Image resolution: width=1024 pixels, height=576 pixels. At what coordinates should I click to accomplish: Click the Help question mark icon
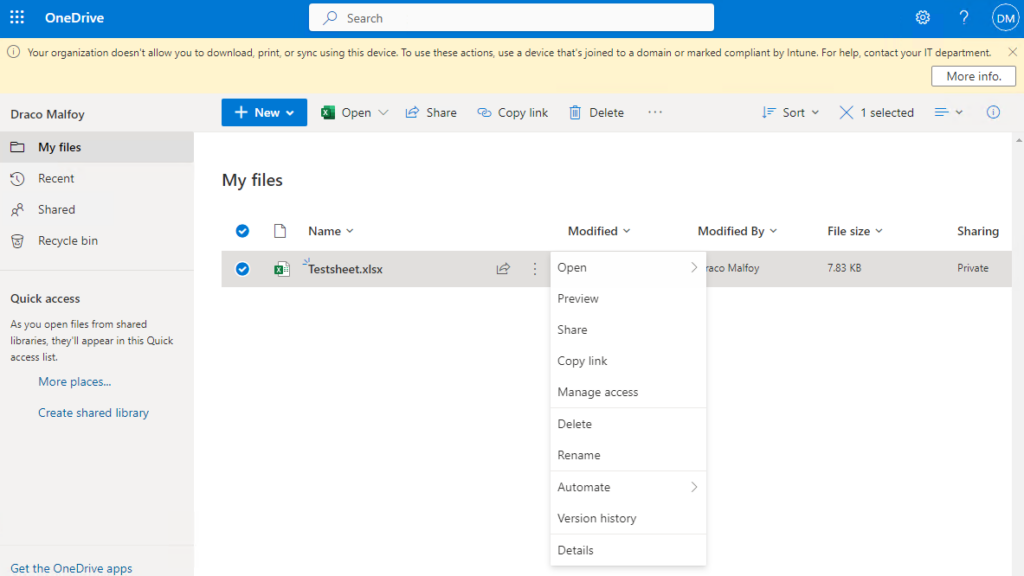(x=963, y=17)
